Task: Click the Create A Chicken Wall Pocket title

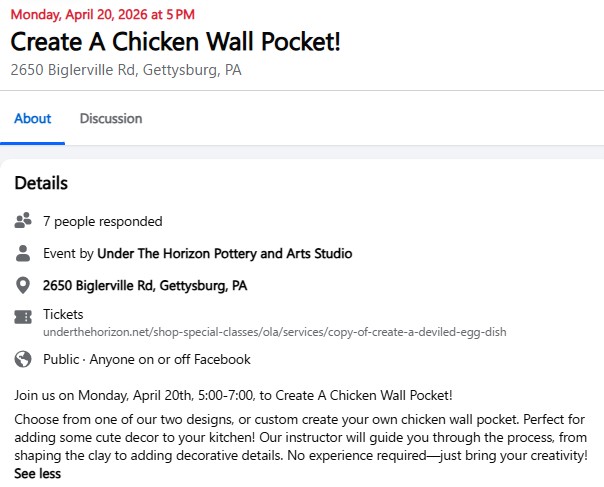Action: (176, 42)
